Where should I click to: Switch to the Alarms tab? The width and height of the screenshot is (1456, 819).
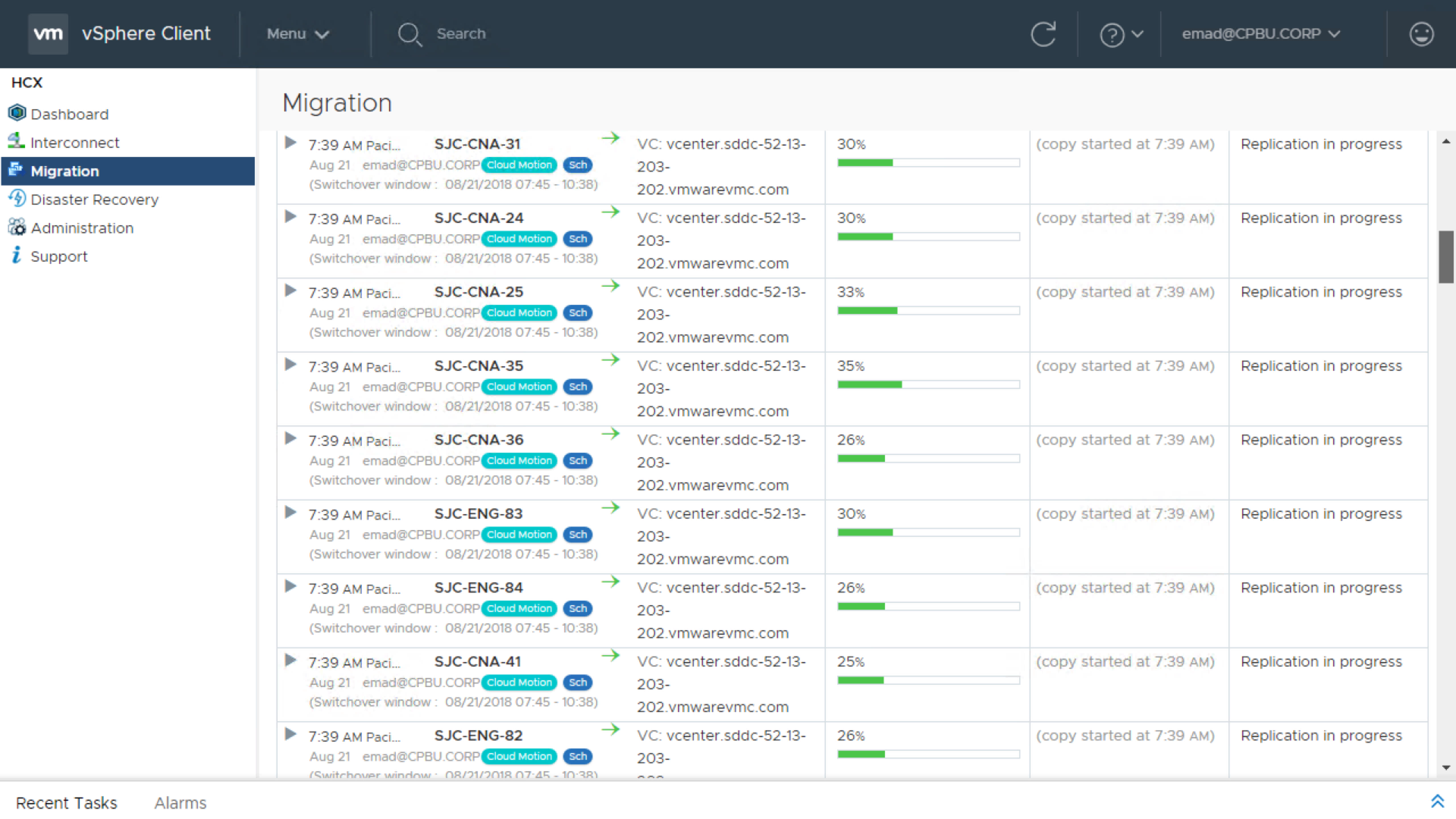pyautogui.click(x=180, y=802)
